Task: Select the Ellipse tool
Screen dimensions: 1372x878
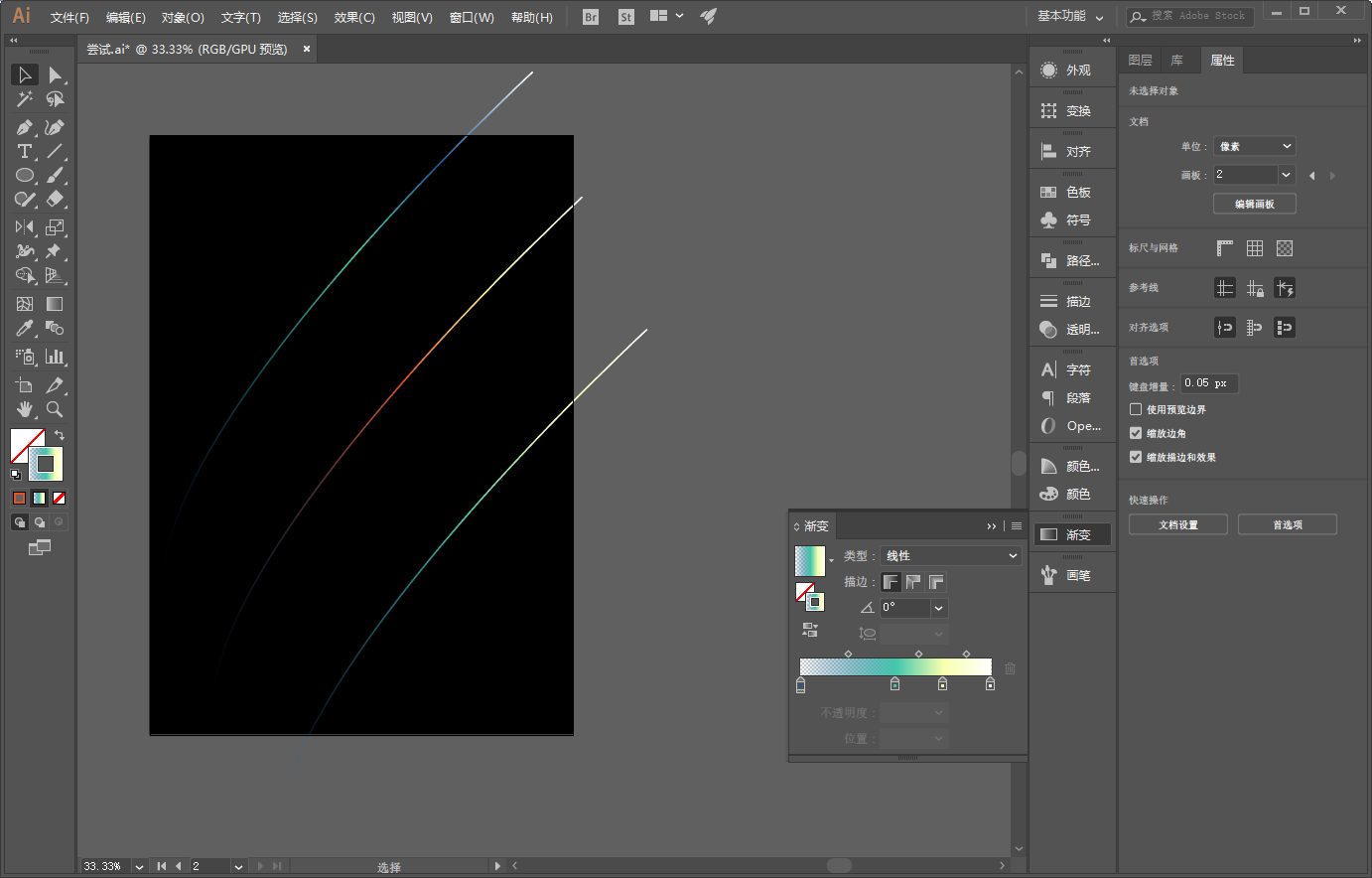Action: [24, 176]
